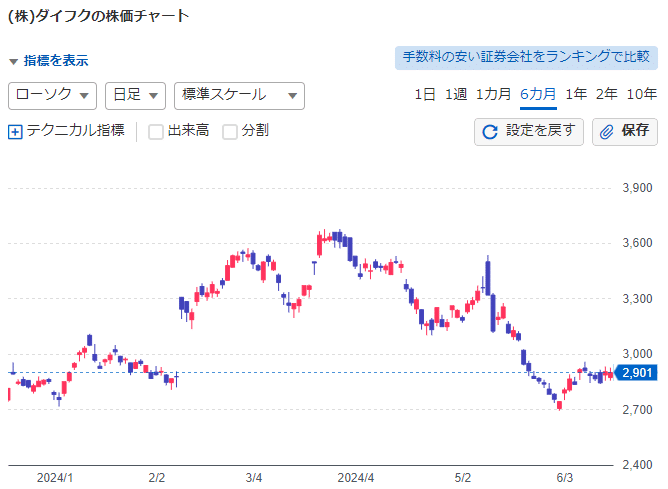The image size is (668, 489).
Task: Click the 2,400 price axis label
Action: 637,465
